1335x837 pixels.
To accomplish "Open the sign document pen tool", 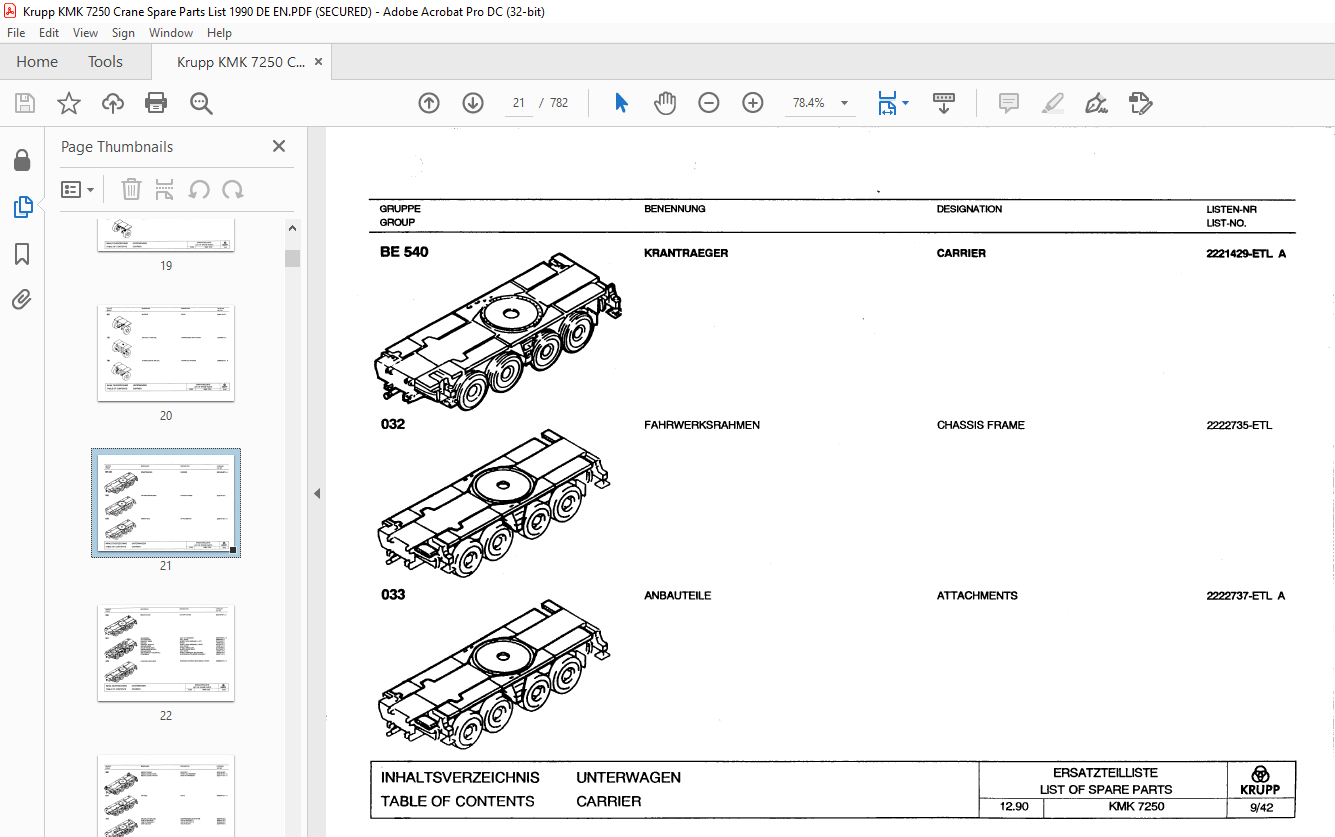I will [1096, 103].
